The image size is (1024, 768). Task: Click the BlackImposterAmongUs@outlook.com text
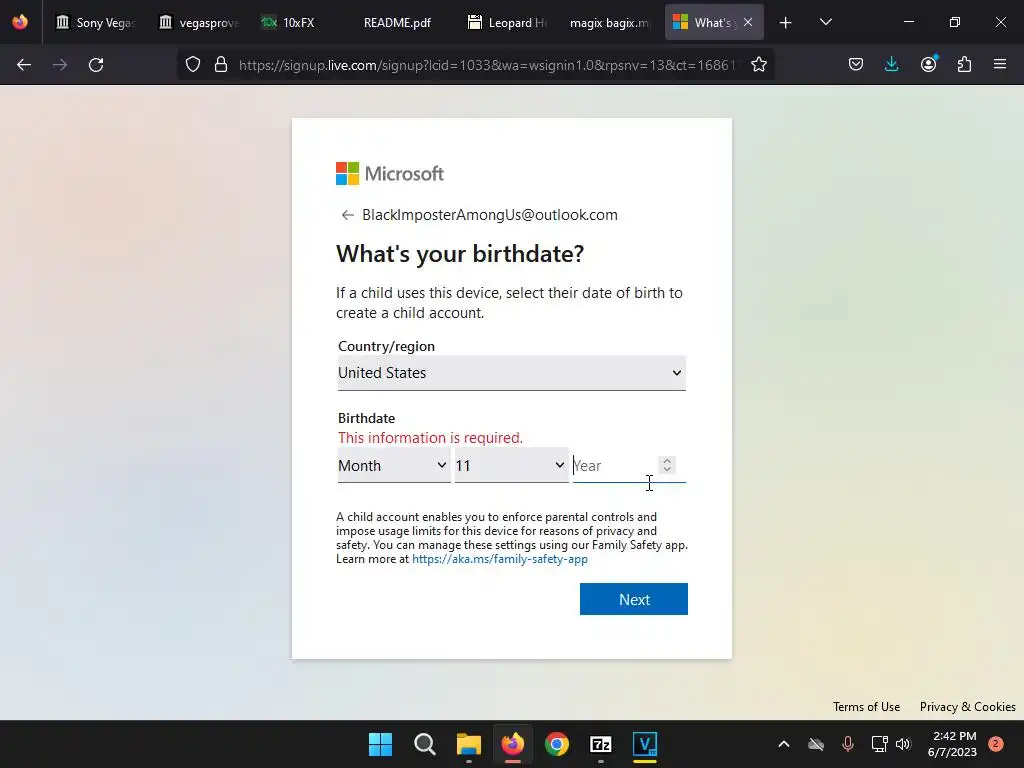click(490, 215)
